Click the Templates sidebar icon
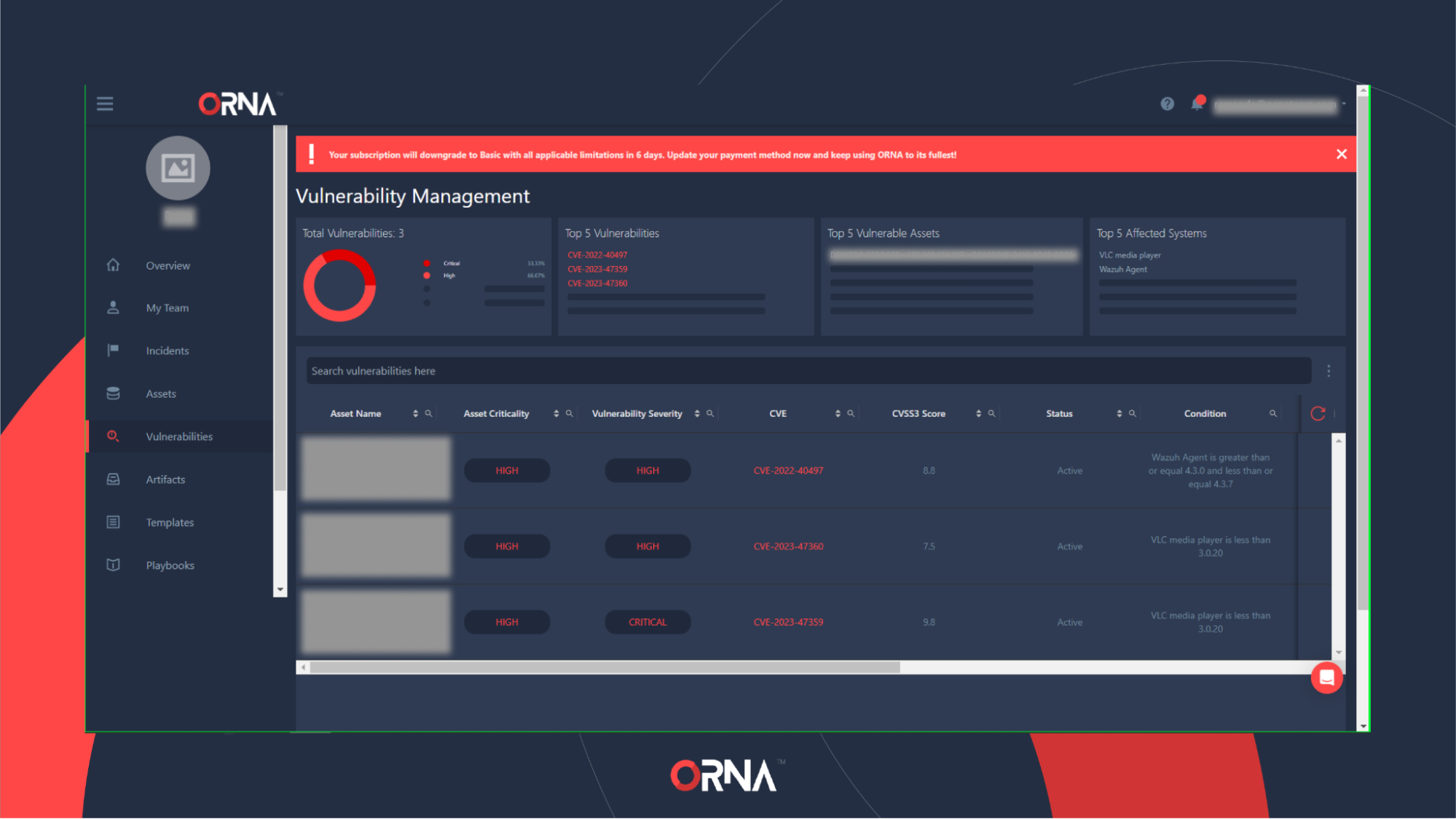This screenshot has height=819, width=1456. click(113, 522)
